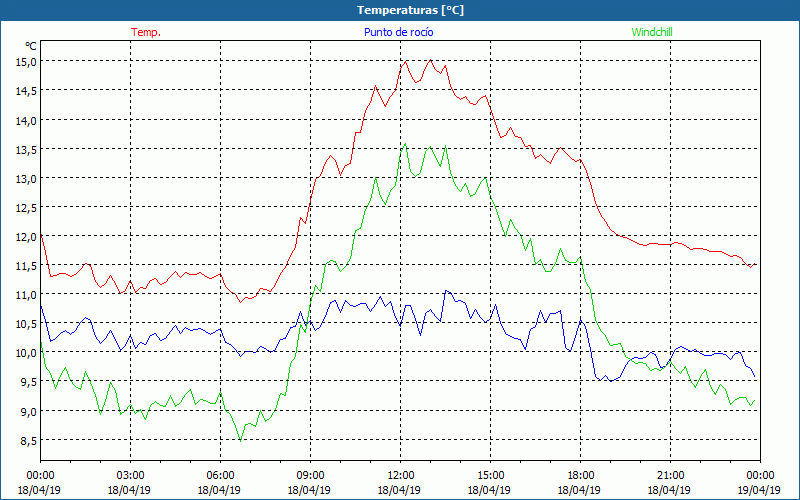Viewport: 800px width, 500px height.
Task: Click the '15:00' time axis label
Action: tap(490, 476)
